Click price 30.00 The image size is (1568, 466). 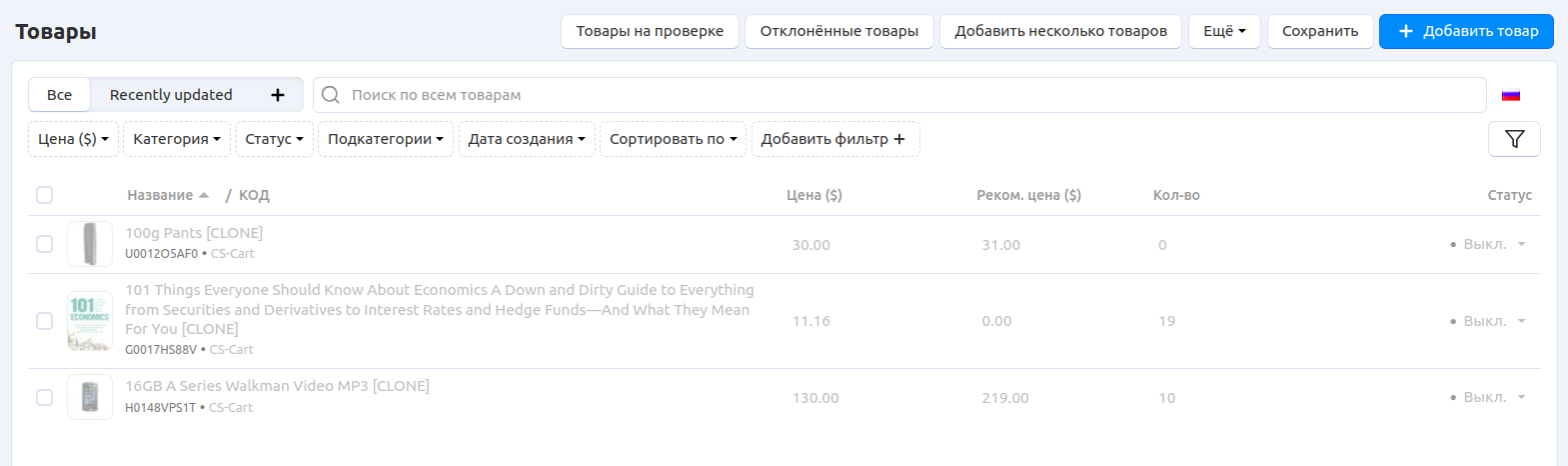(811, 245)
